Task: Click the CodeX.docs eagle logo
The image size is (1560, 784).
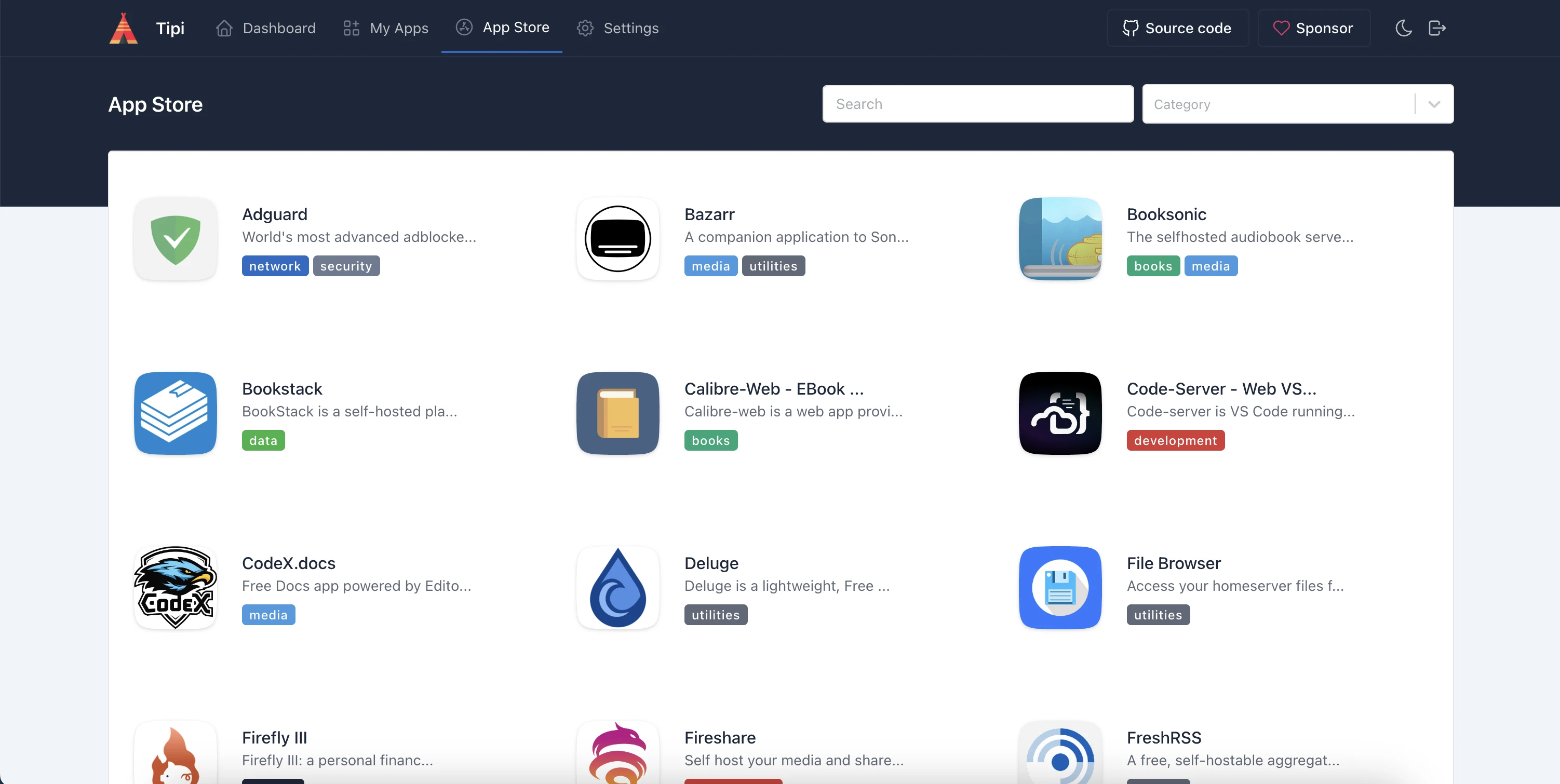Action: tap(176, 588)
